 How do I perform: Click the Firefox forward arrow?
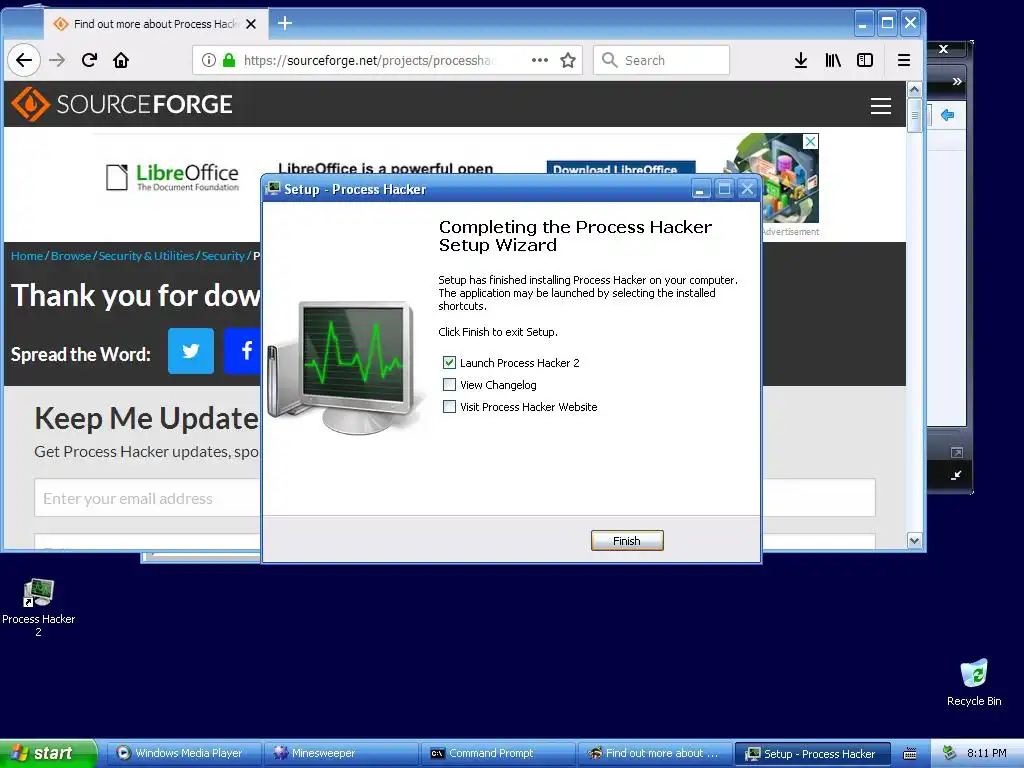(x=57, y=60)
